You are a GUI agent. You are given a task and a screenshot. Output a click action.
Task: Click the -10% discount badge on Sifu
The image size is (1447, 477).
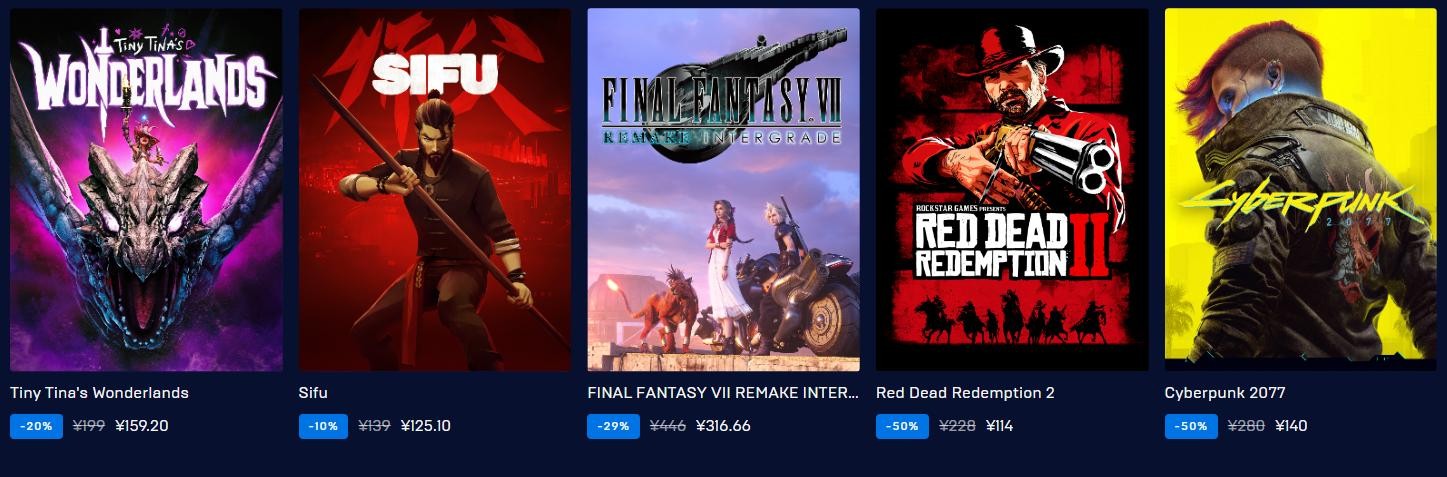324,426
